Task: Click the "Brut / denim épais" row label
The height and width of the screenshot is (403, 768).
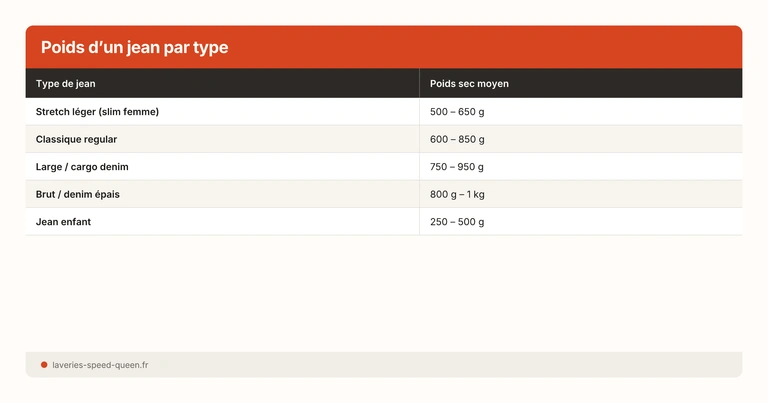Action: (78, 194)
